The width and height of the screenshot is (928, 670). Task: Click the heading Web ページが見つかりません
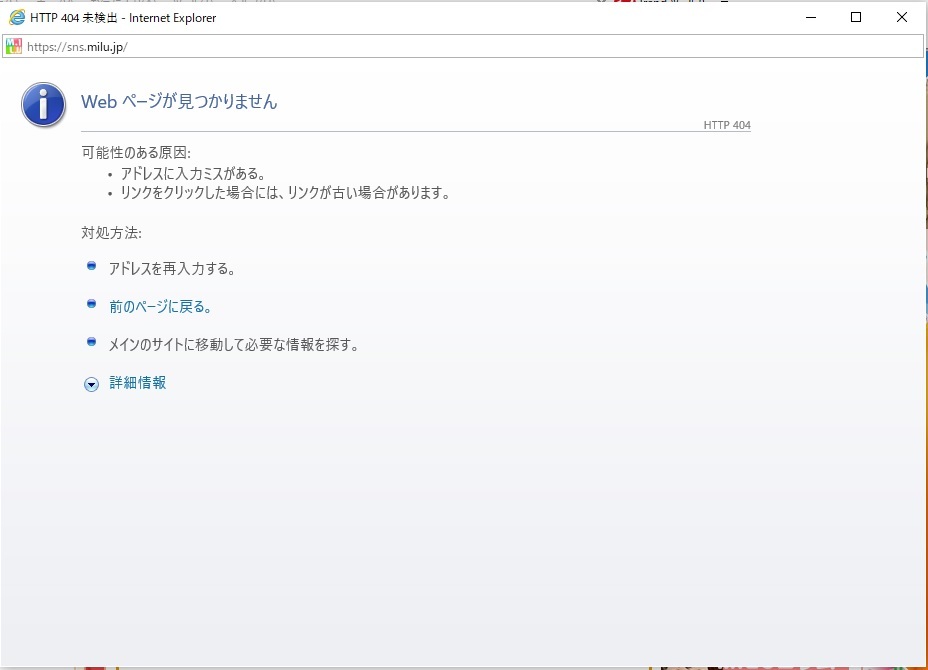[179, 102]
